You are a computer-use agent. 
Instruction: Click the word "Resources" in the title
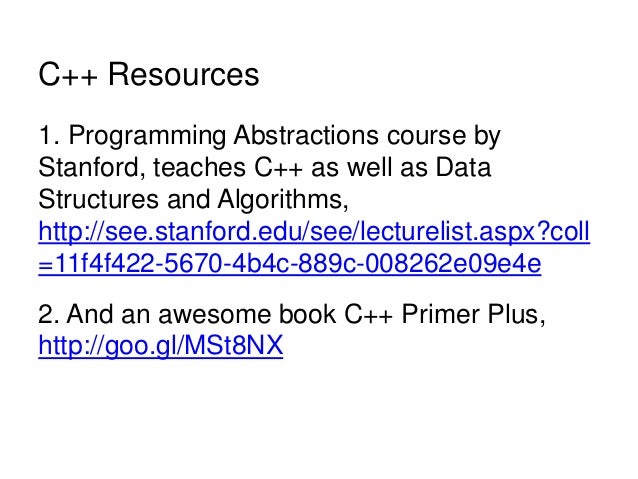pyautogui.click(x=184, y=74)
